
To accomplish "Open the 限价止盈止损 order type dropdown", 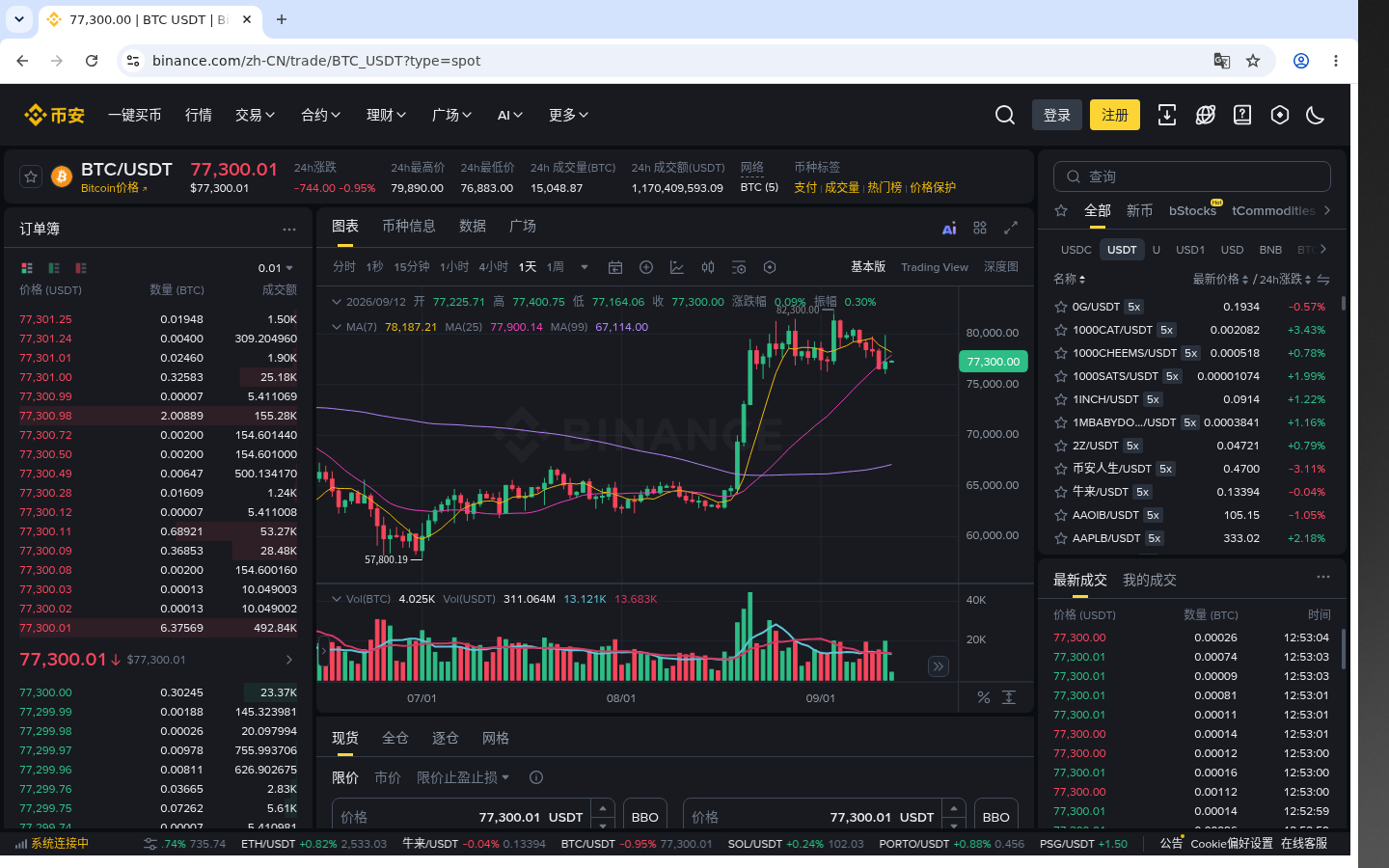I will click(463, 777).
